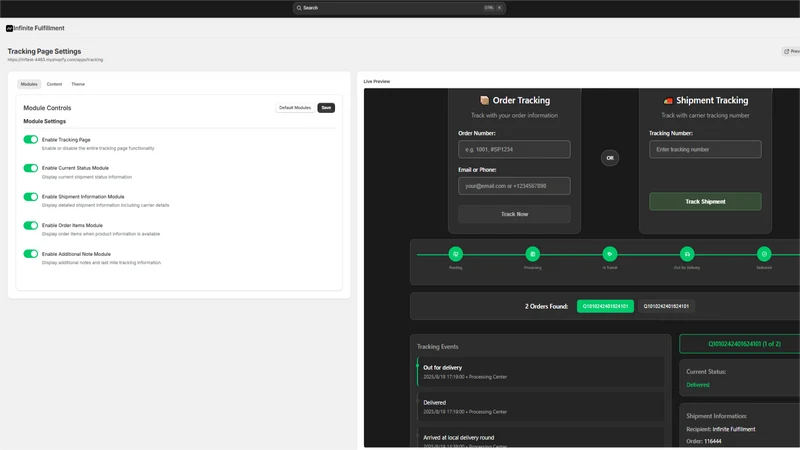This screenshot has width=800, height=450.
Task: Toggle Enable Order Items Module switch
Action: tap(31, 225)
